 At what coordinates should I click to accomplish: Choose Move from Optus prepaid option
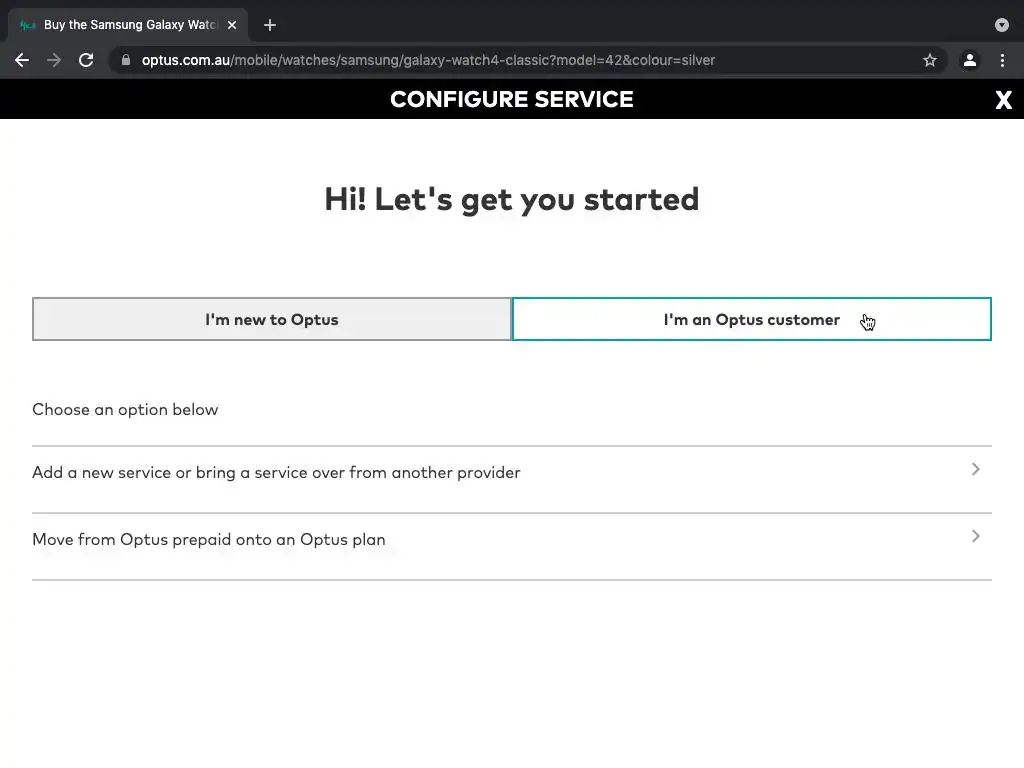[x=512, y=546]
